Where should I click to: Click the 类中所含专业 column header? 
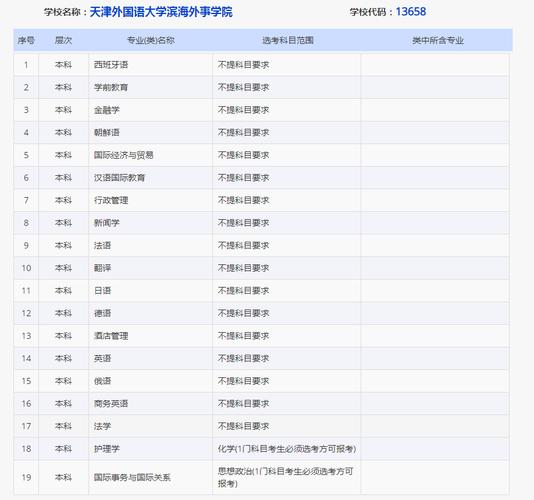coord(438,41)
